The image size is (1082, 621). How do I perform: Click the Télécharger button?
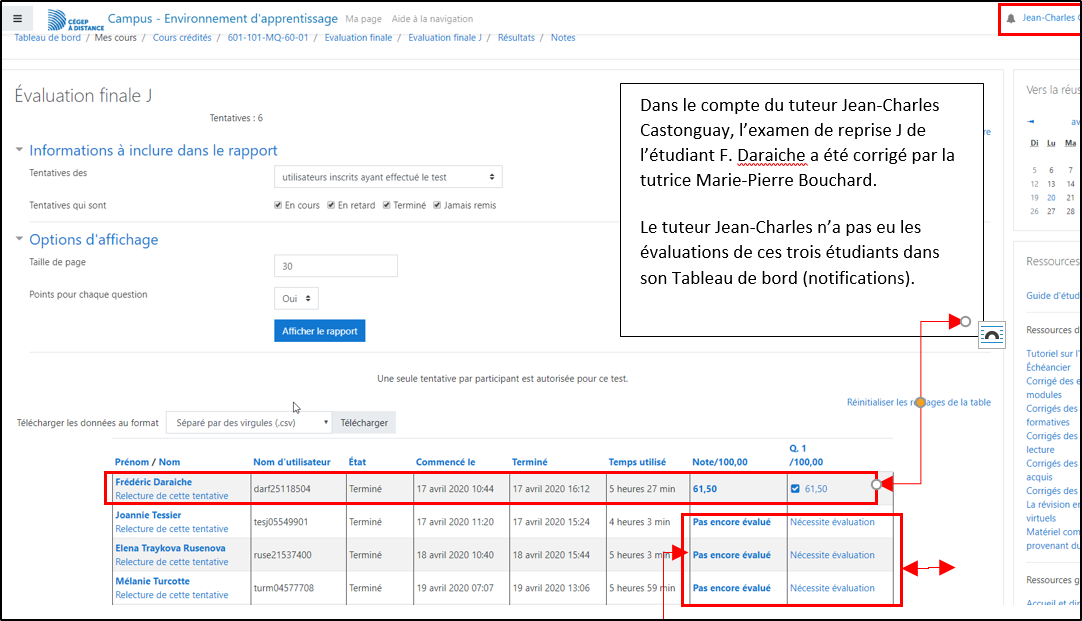(x=364, y=423)
